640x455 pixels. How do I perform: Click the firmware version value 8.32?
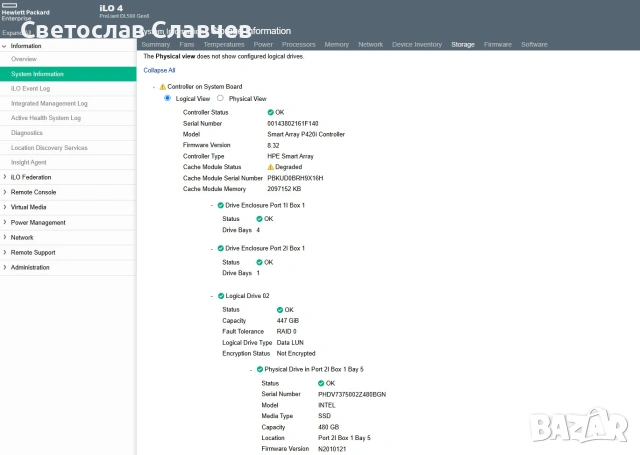click(x=273, y=145)
